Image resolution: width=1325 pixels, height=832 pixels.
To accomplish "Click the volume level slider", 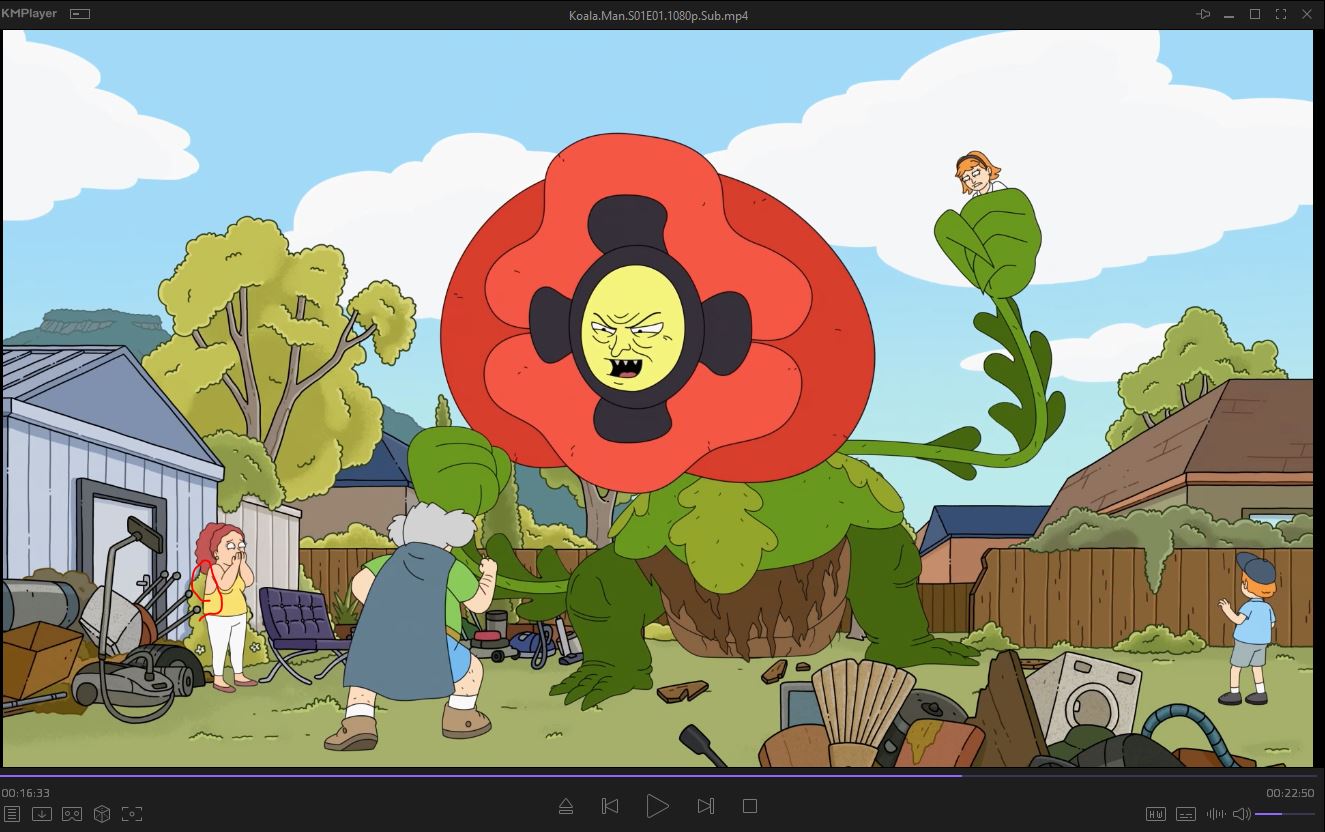I will click(1285, 814).
